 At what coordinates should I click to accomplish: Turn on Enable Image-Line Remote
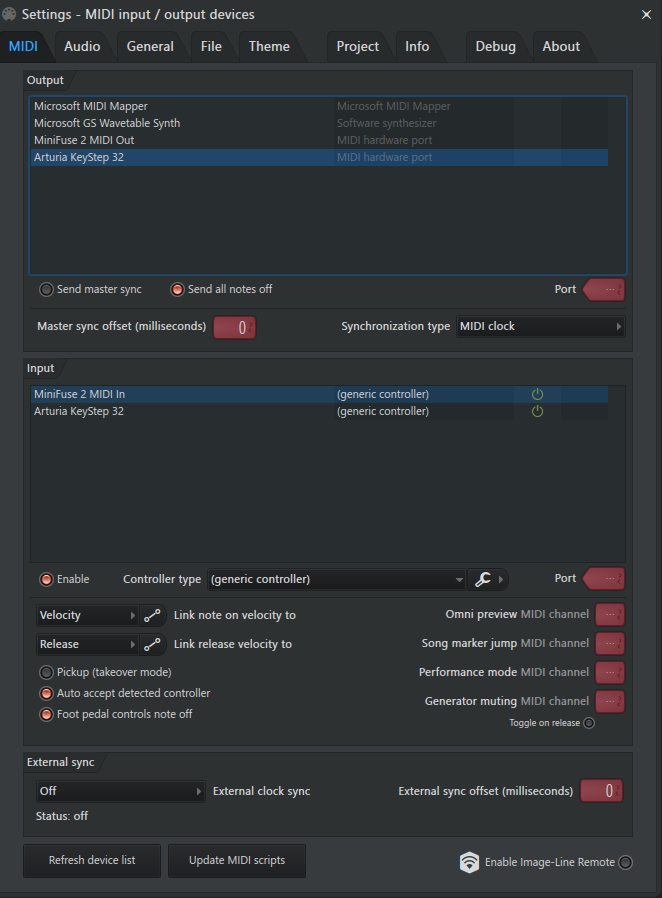pyautogui.click(x=625, y=862)
